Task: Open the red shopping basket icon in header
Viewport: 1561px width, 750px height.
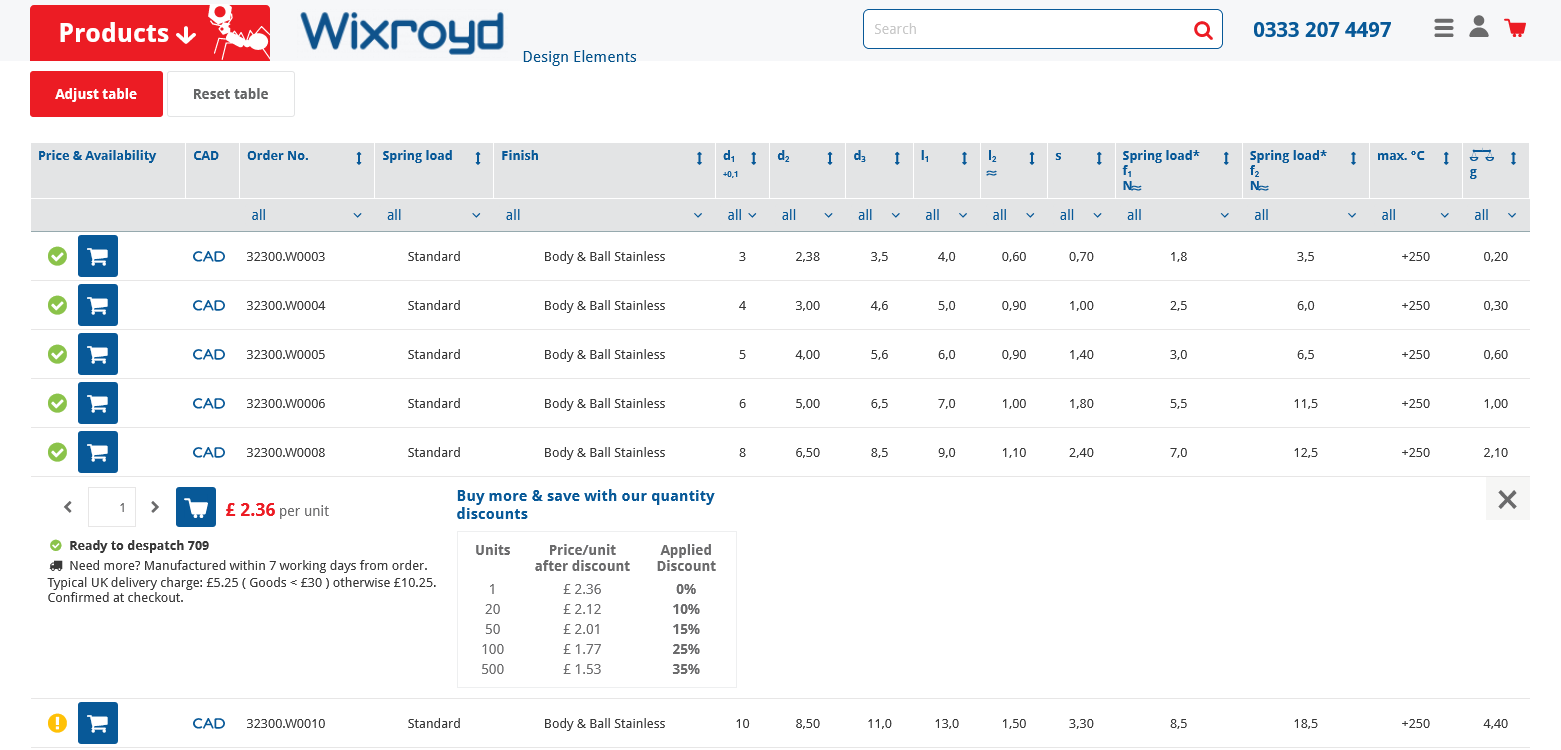Action: tap(1515, 28)
